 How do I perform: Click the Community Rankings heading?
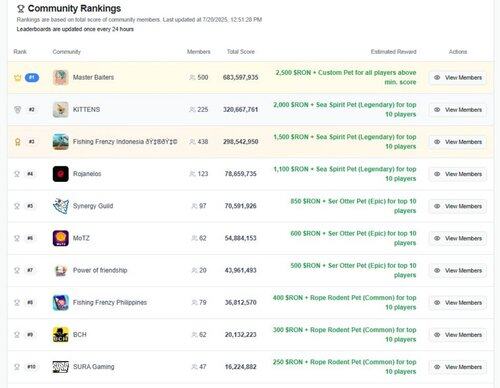point(74,9)
